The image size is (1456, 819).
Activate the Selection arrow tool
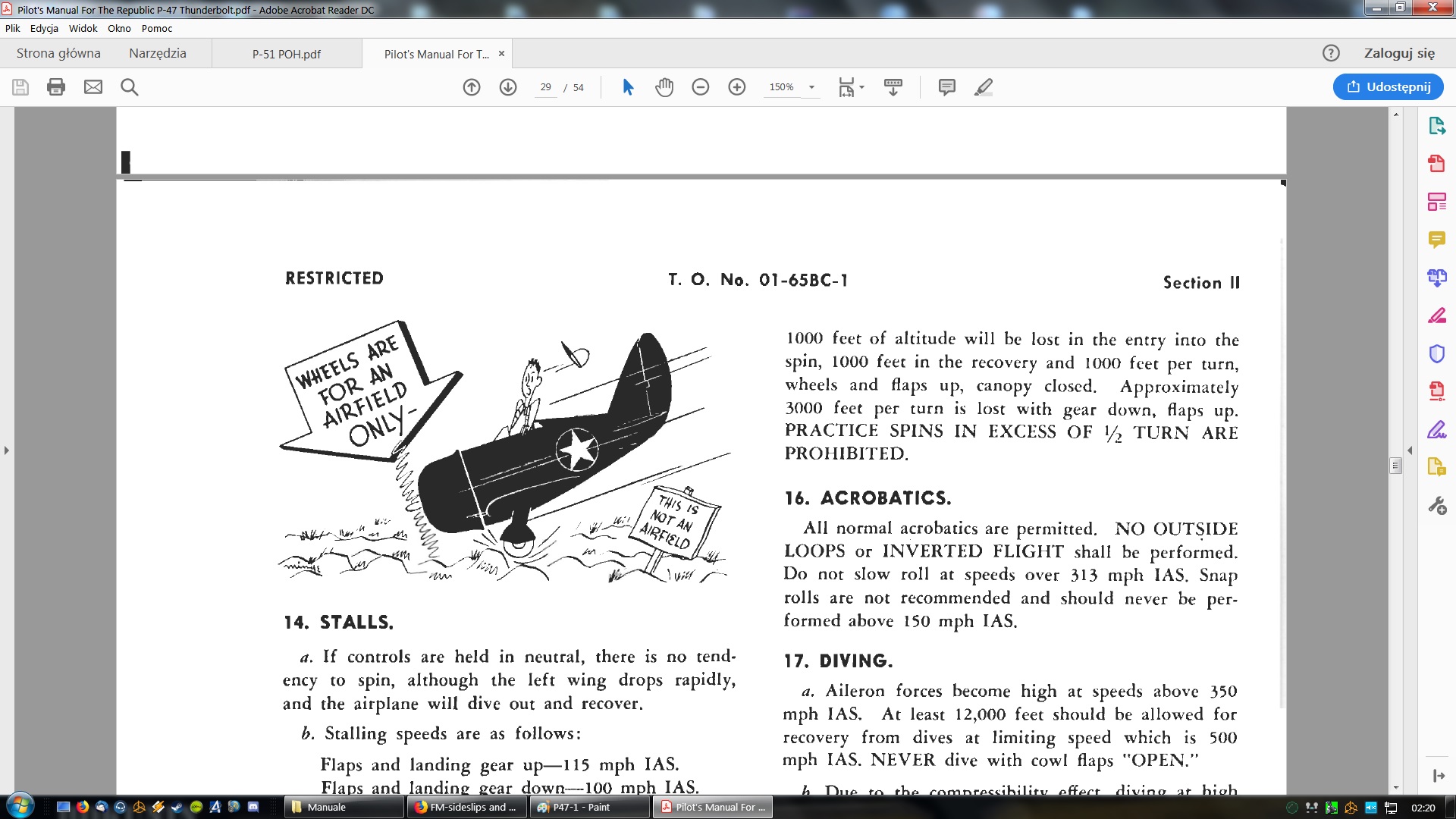pos(628,87)
